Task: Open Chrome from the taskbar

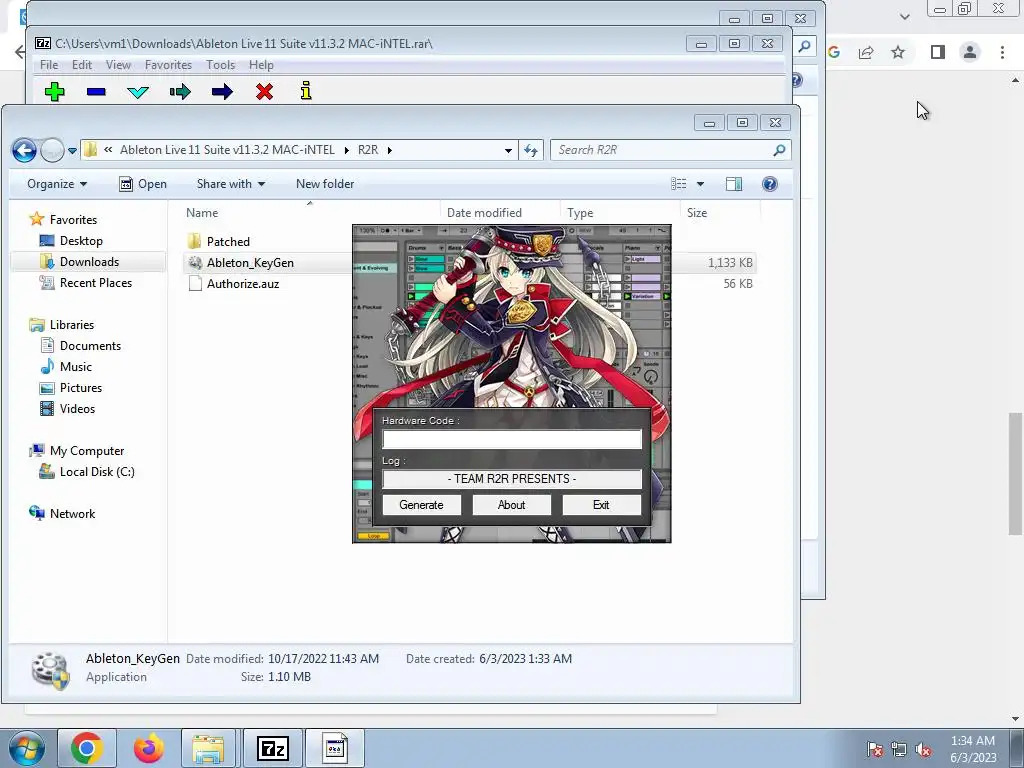Action: 87,748
